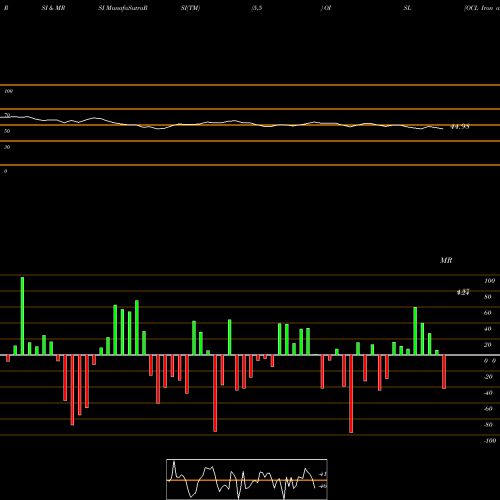
Task: Click the MR axis label 40
Action: pyautogui.click(x=488, y=329)
